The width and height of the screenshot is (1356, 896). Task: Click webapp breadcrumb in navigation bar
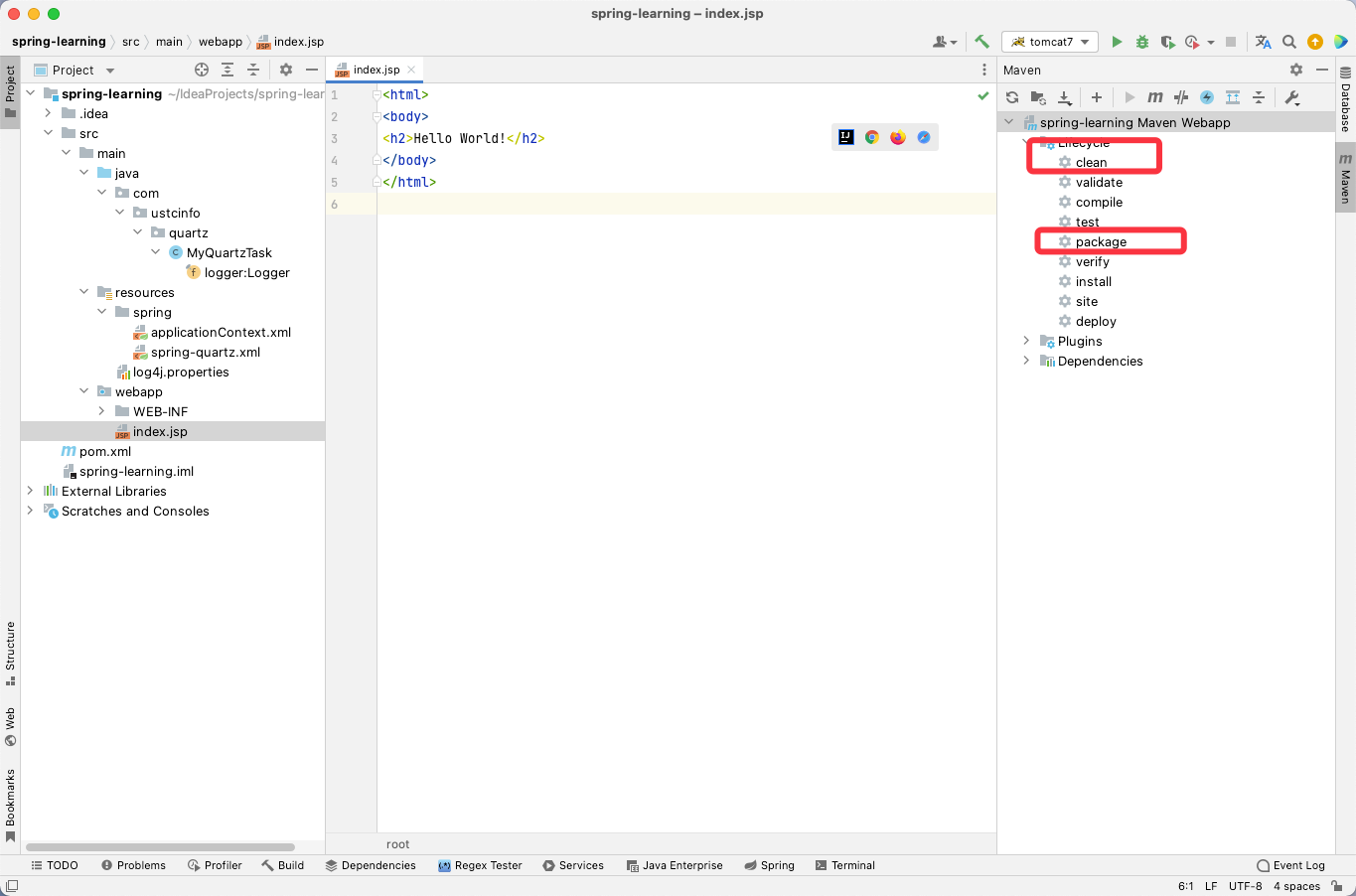tap(220, 42)
